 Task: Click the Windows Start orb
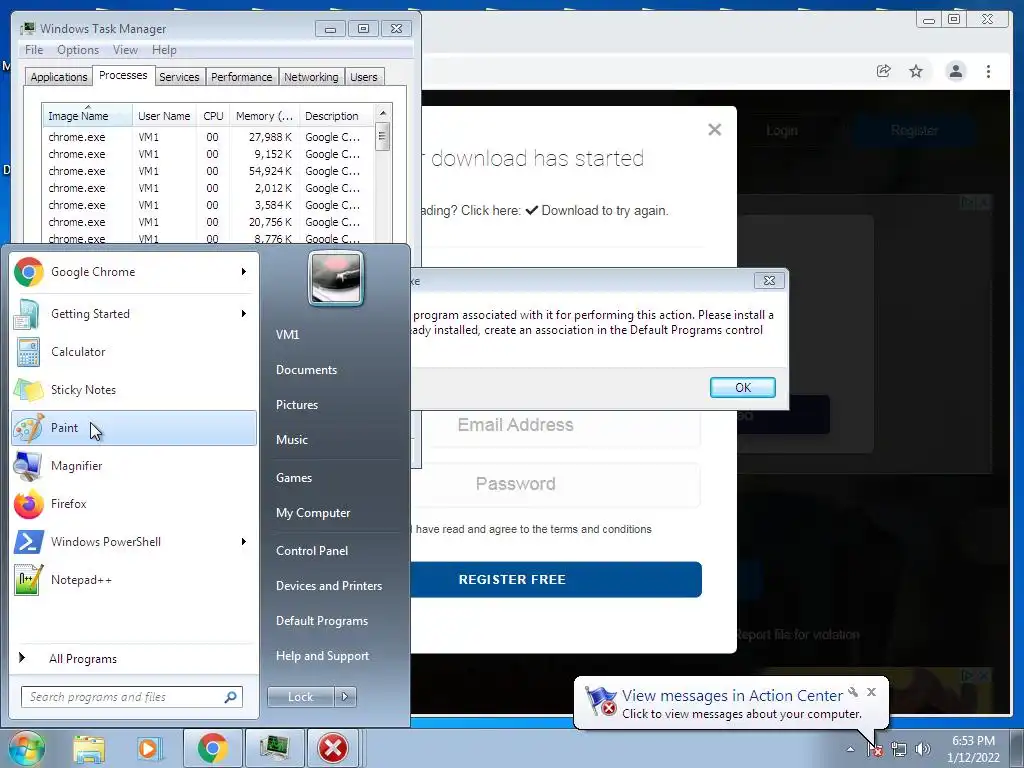tap(25, 748)
